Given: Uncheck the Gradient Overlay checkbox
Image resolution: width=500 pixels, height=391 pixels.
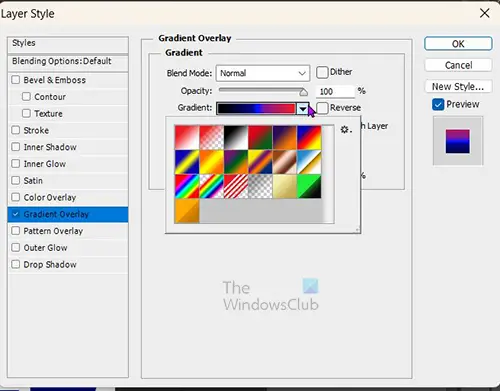Looking at the screenshot, I should click(x=16, y=214).
